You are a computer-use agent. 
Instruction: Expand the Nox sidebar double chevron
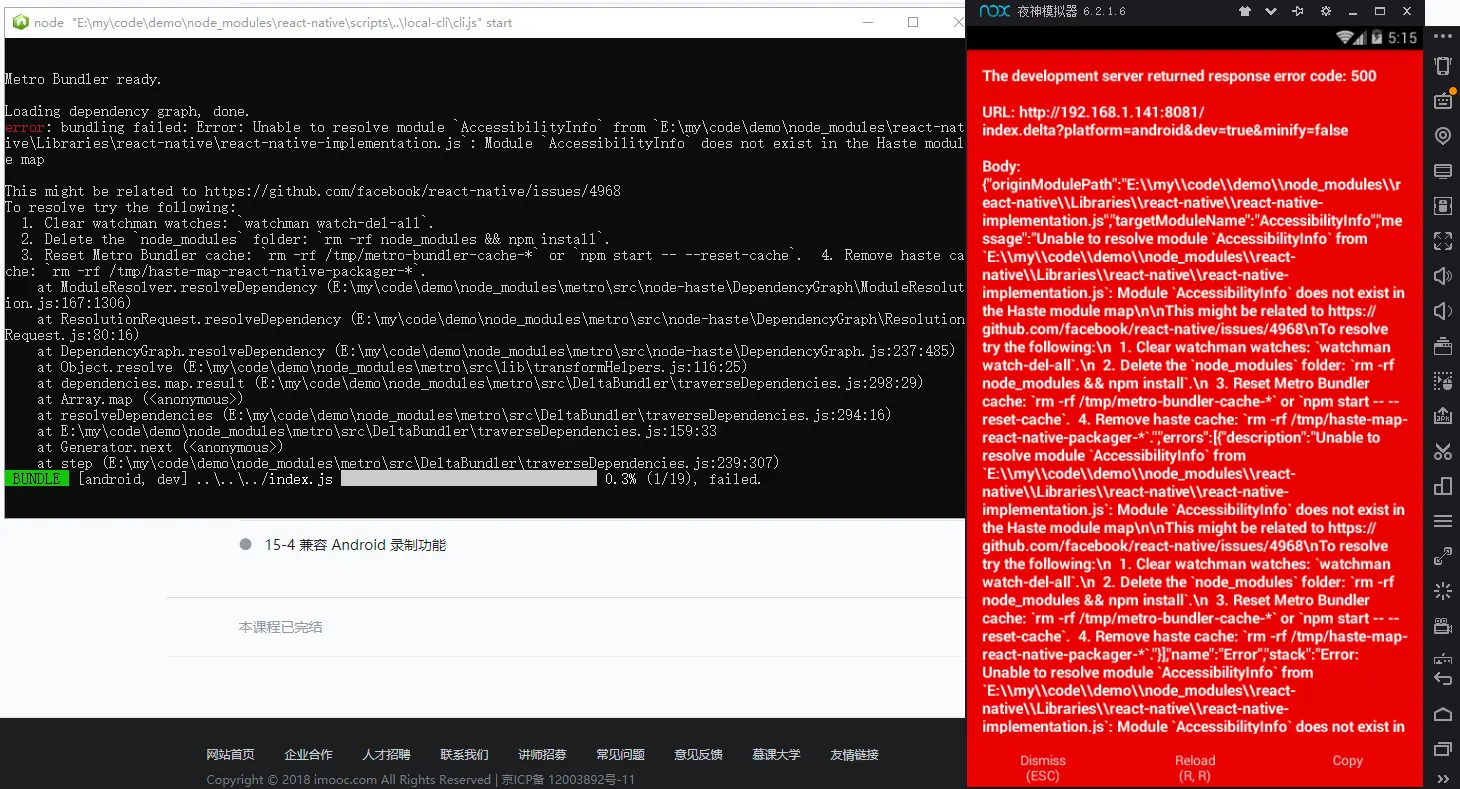tap(1443, 779)
